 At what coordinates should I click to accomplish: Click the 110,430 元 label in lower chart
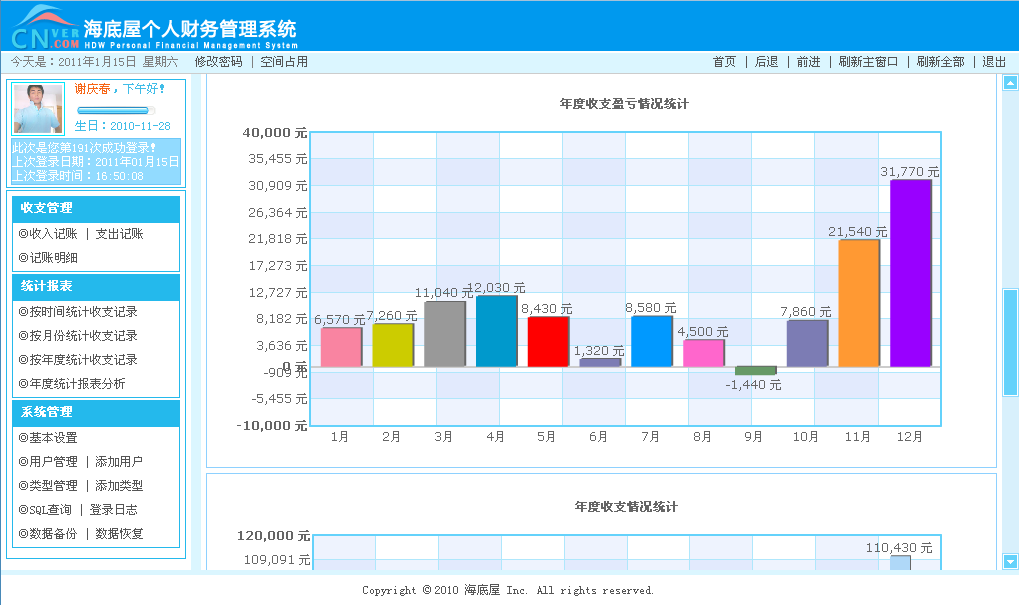point(898,548)
